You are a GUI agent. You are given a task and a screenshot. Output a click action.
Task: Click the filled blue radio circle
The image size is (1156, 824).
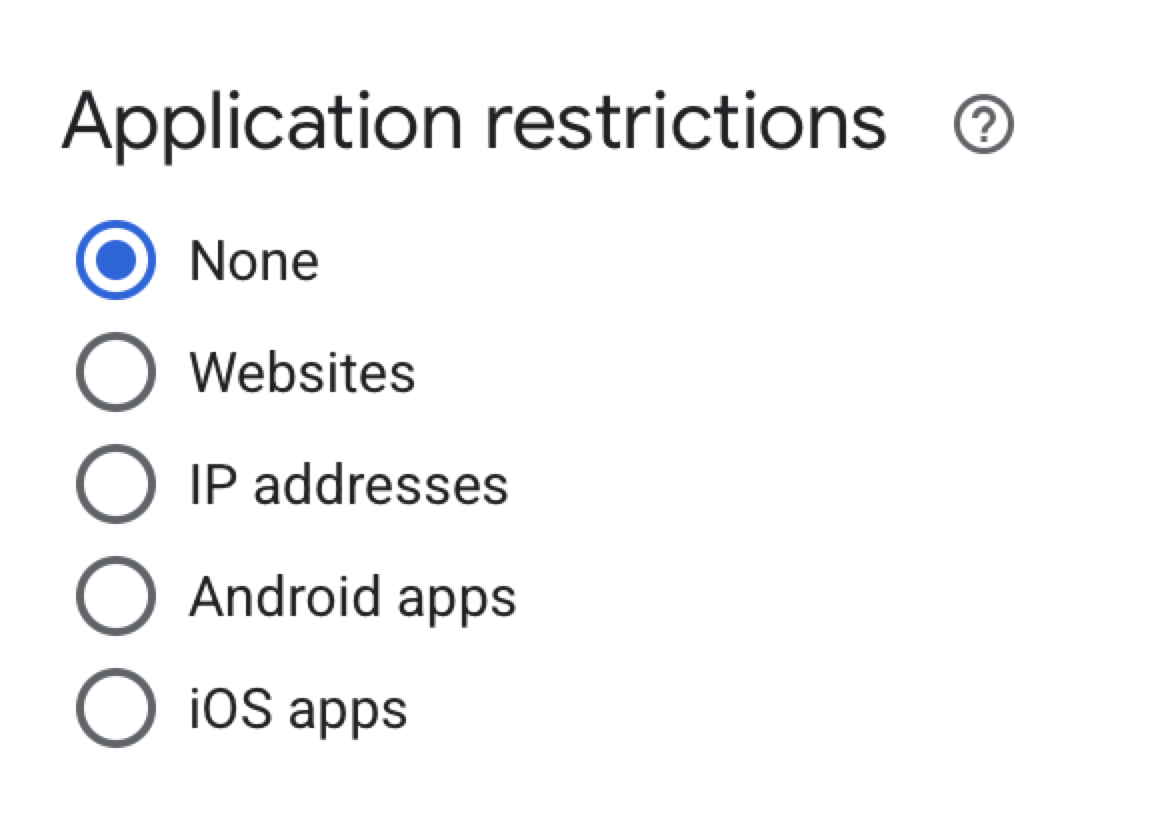[x=116, y=261]
